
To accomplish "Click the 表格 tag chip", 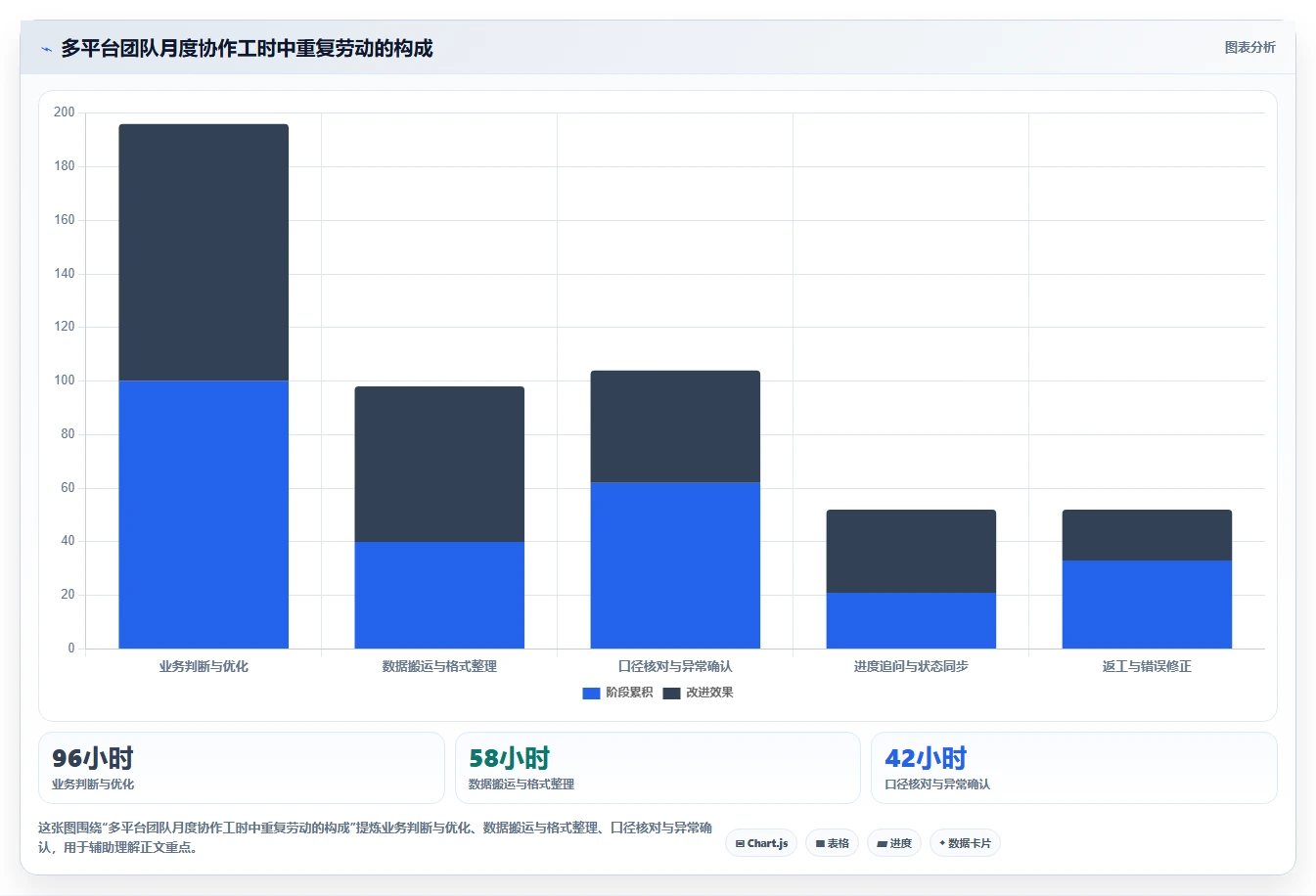I will [832, 843].
